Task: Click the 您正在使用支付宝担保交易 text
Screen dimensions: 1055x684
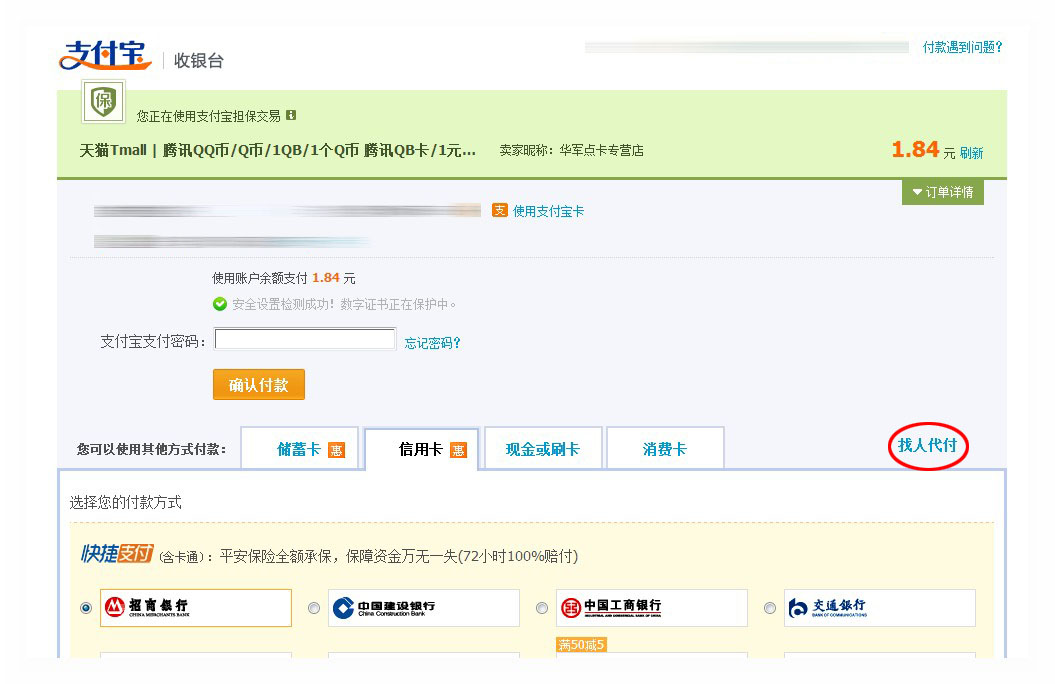Action: tap(209, 116)
